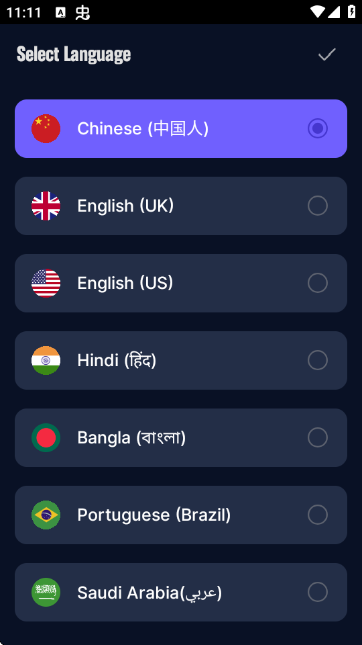Tap the India flag icon
The height and width of the screenshot is (645, 362).
coord(46,360)
